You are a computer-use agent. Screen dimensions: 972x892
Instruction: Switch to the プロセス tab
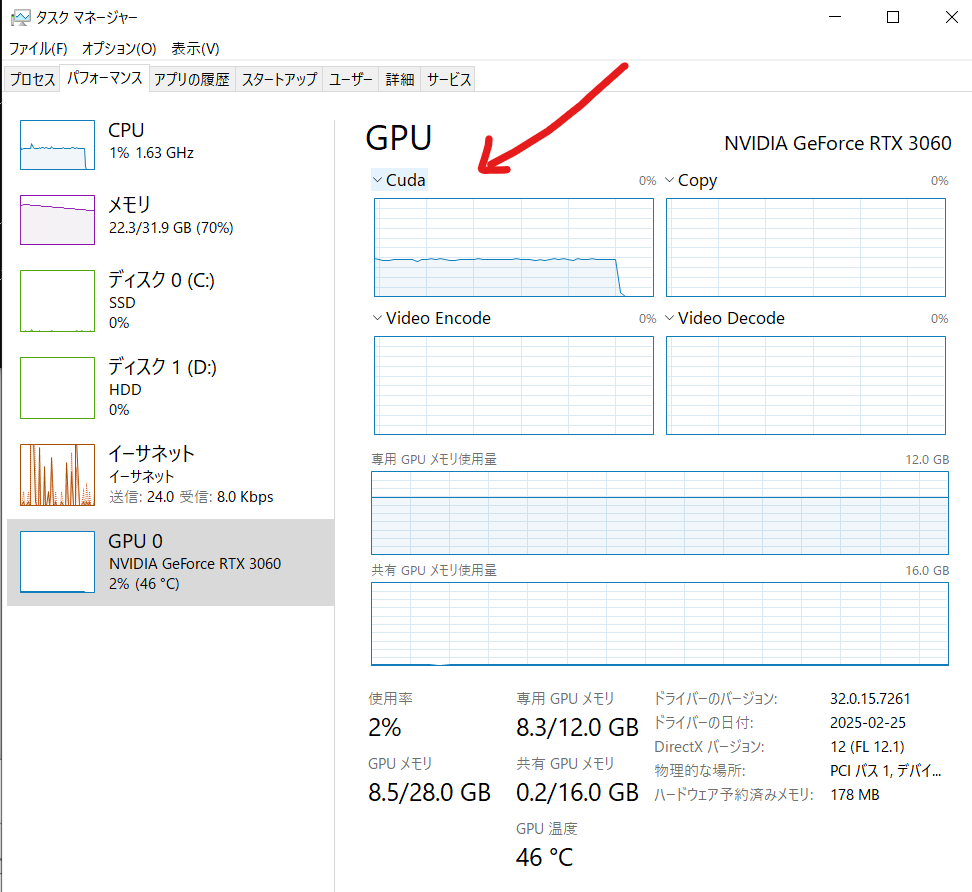coord(32,79)
